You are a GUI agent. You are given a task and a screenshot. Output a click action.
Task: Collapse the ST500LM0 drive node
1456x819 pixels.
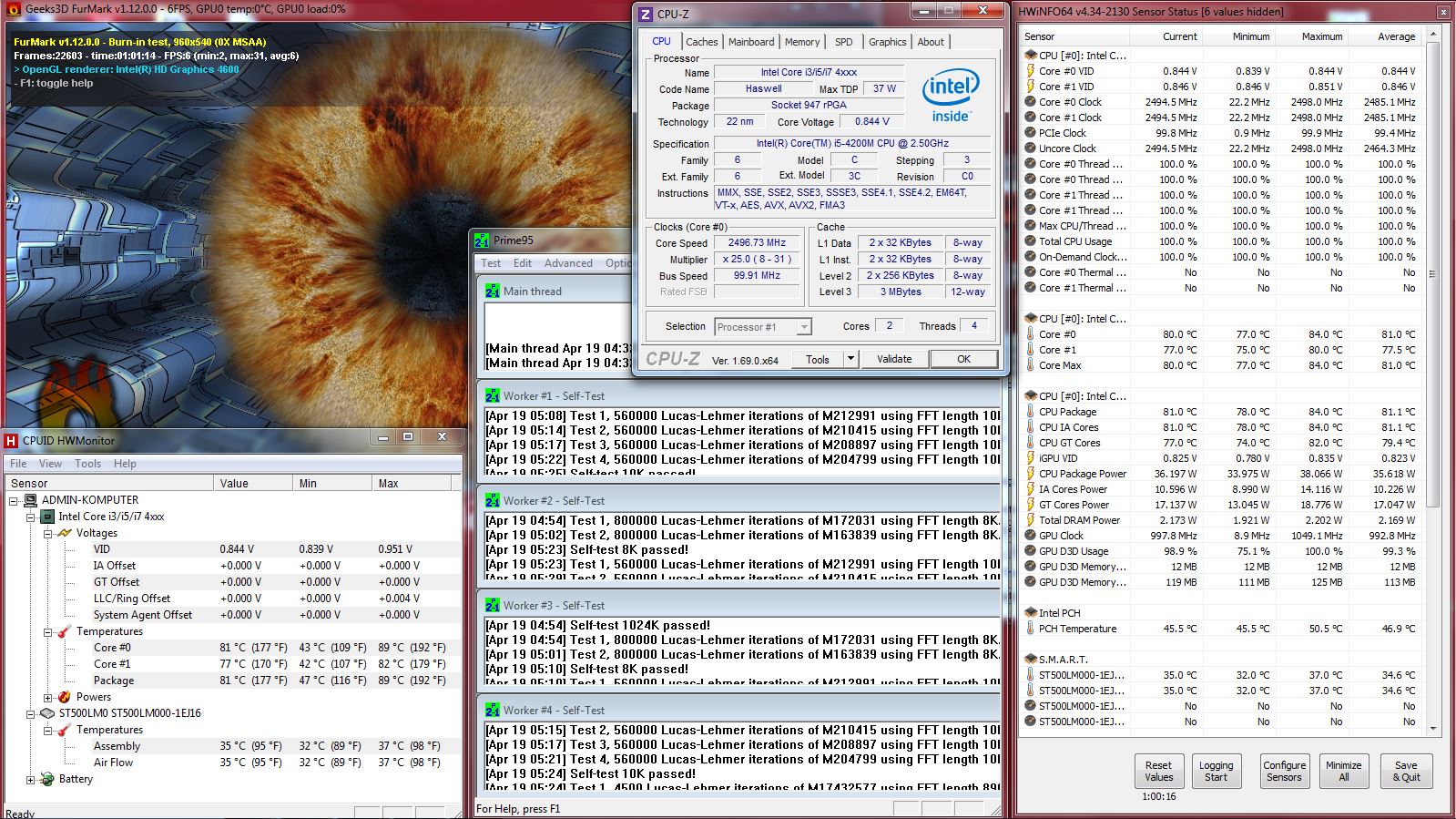(30, 713)
